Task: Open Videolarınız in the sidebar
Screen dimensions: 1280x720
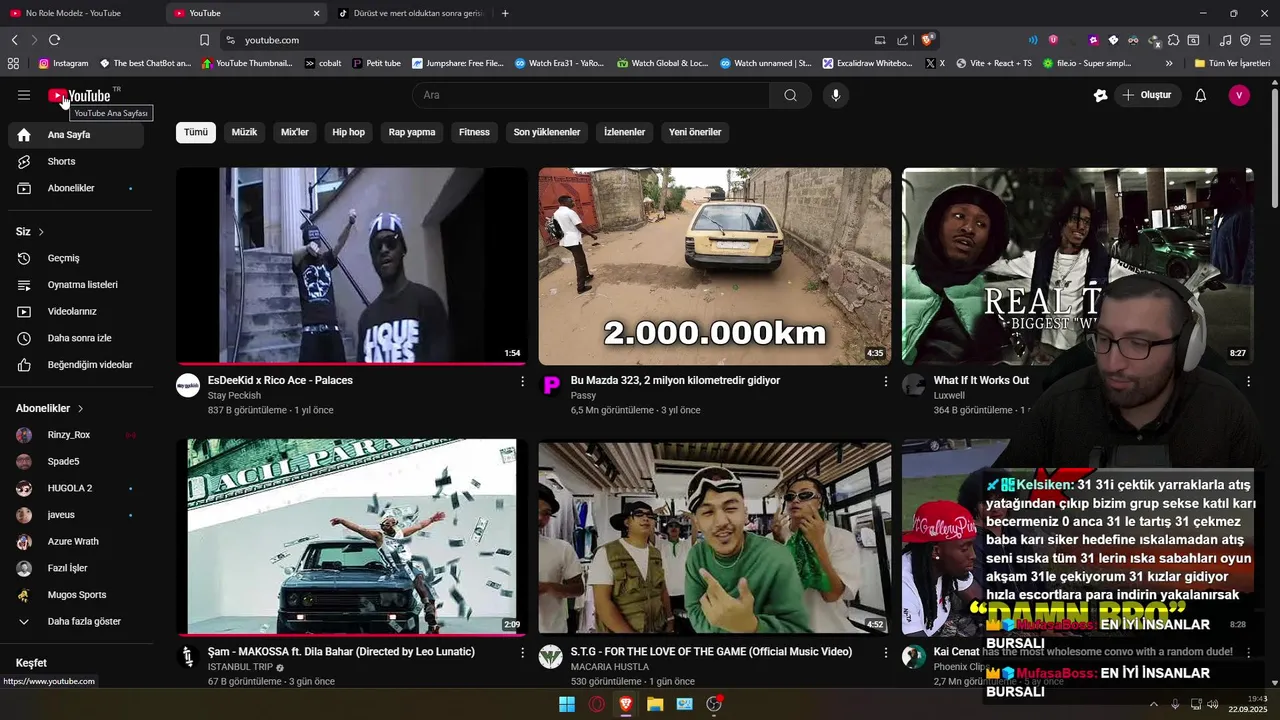Action: (x=76, y=311)
